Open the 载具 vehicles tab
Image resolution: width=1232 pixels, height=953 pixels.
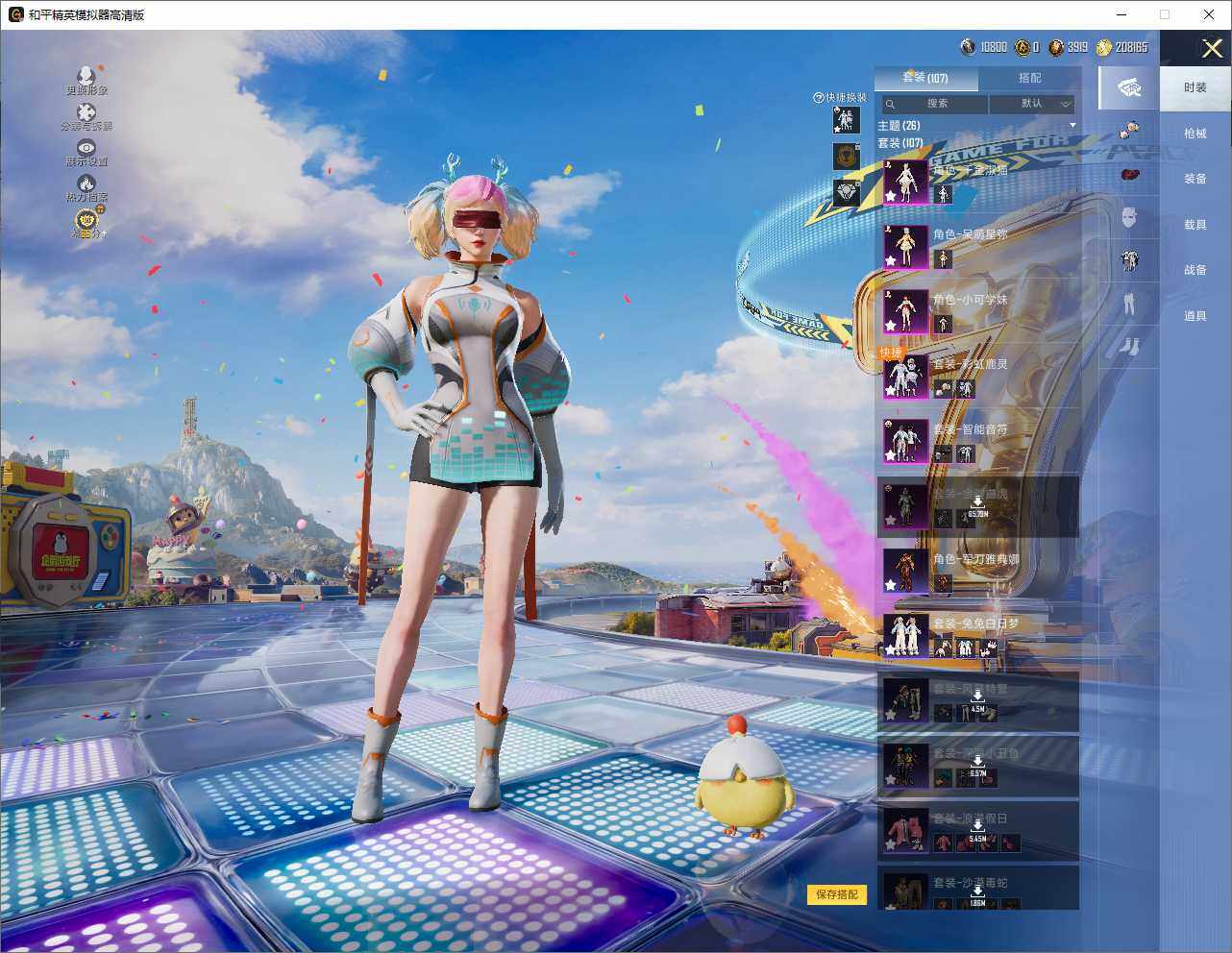point(1195,225)
